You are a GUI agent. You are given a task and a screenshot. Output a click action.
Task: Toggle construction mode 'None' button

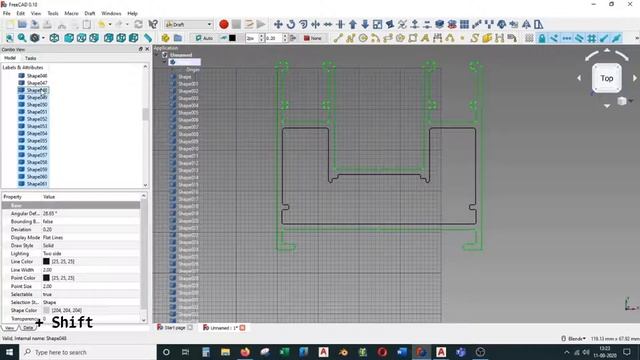tap(313, 38)
